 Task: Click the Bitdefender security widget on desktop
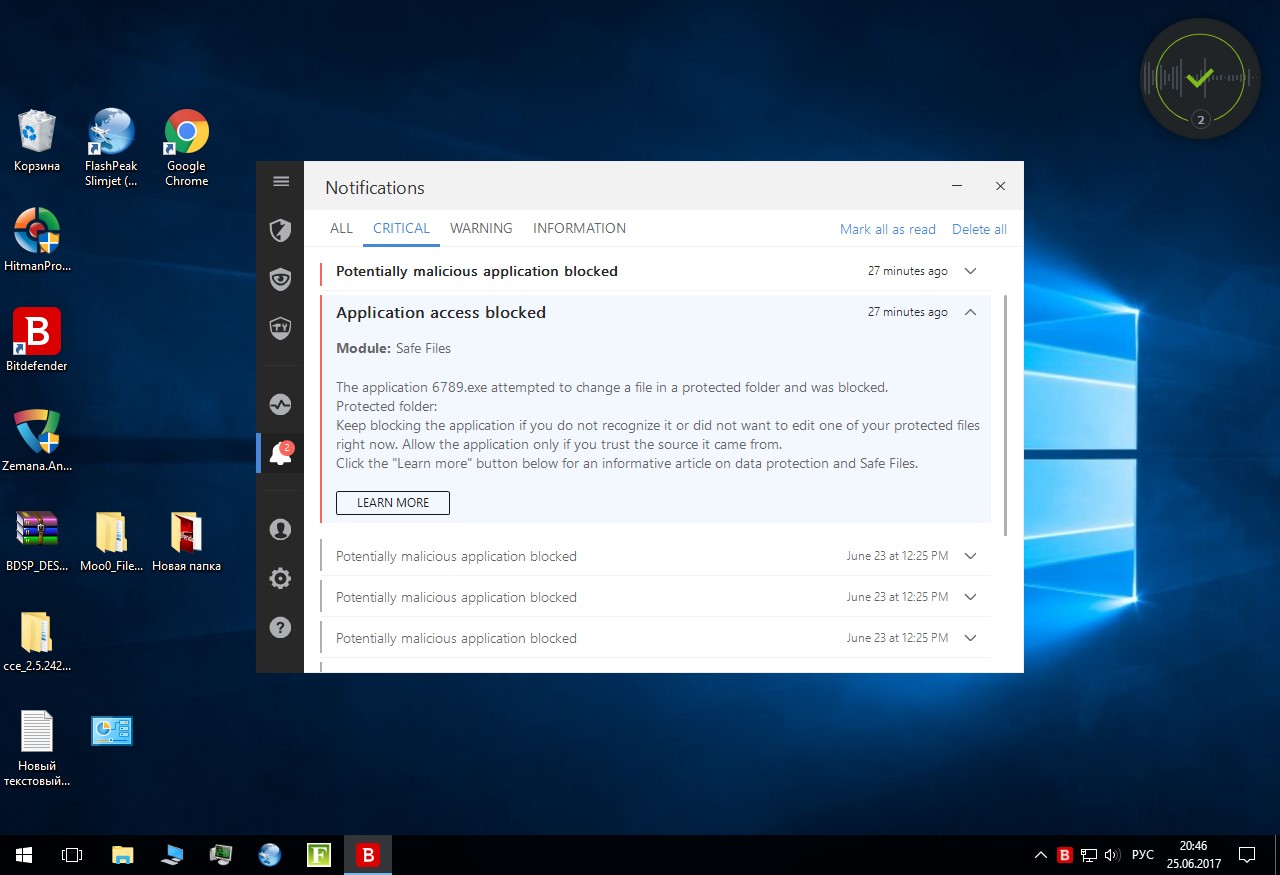(1200, 78)
